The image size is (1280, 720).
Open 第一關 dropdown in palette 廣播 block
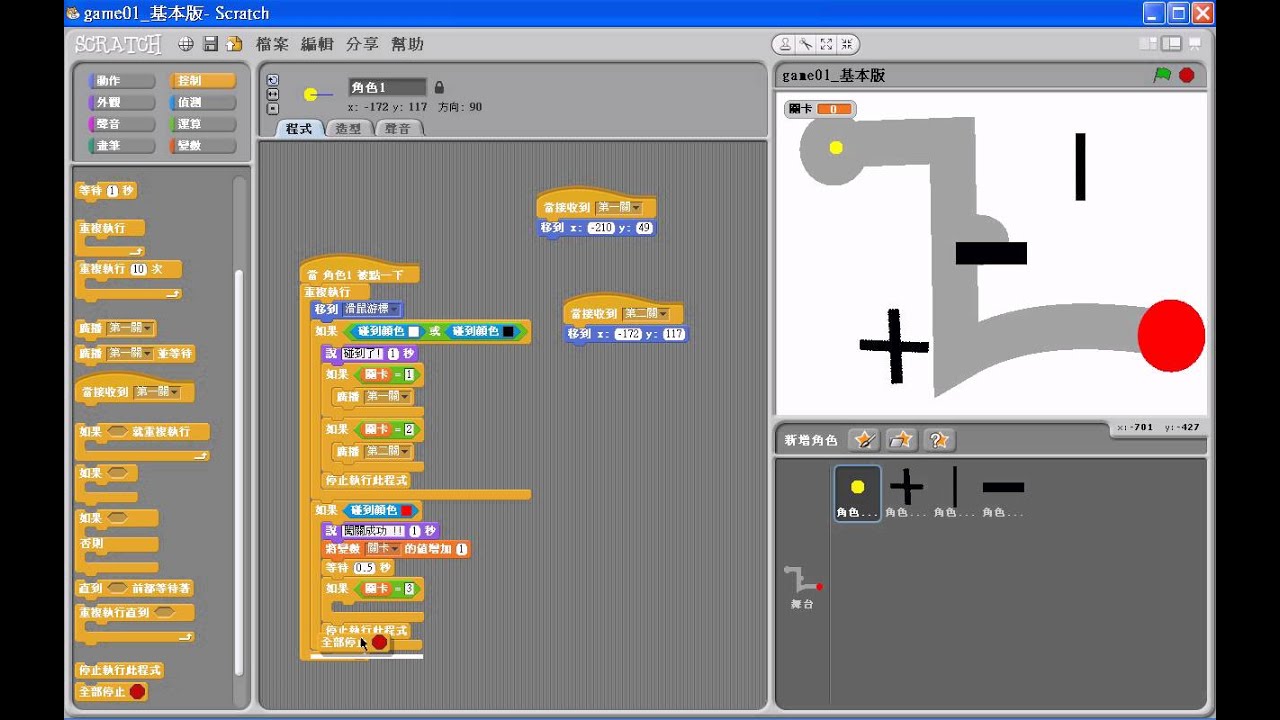(130, 328)
